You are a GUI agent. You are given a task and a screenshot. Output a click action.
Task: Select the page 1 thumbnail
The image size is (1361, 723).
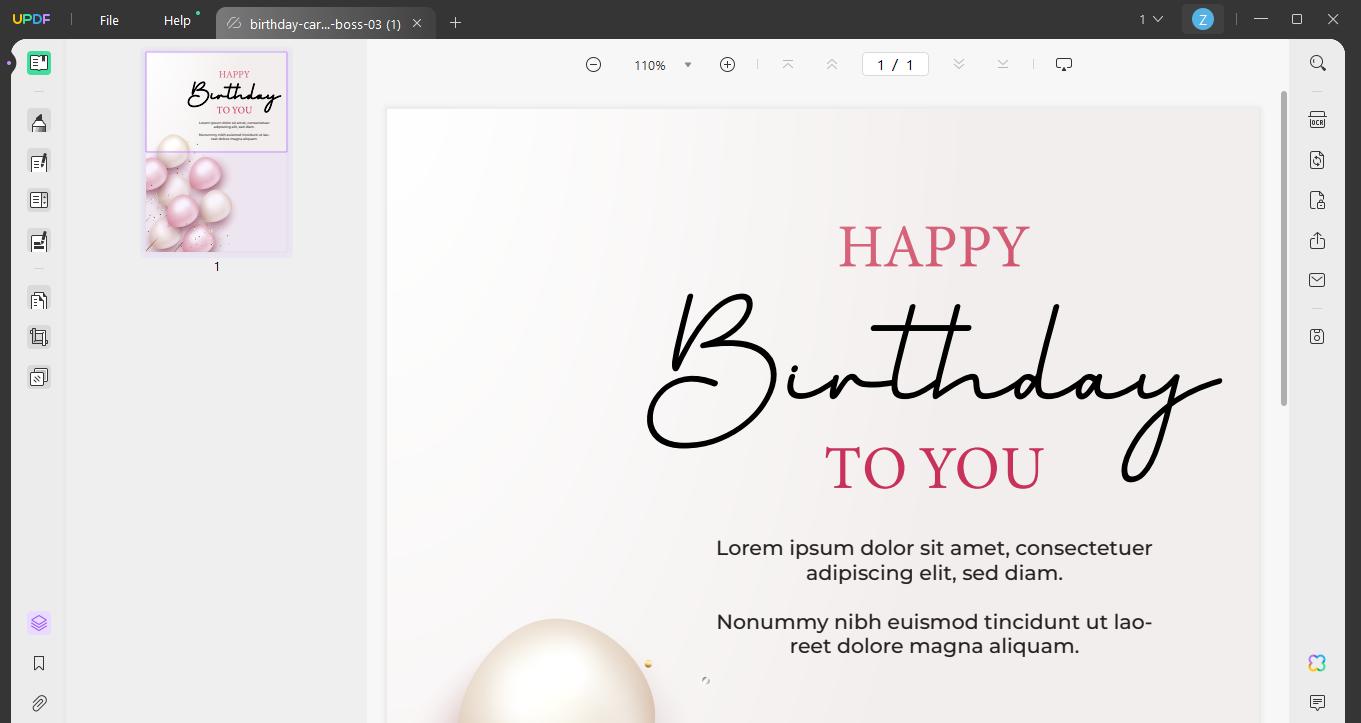pos(216,152)
